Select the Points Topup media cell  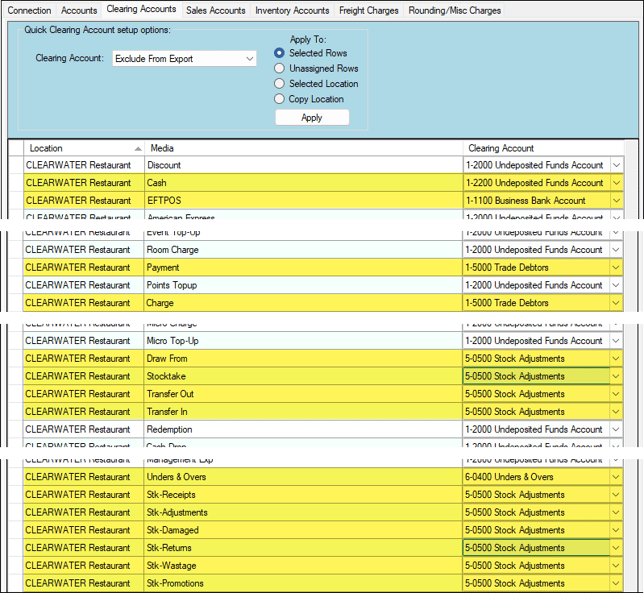click(303, 285)
